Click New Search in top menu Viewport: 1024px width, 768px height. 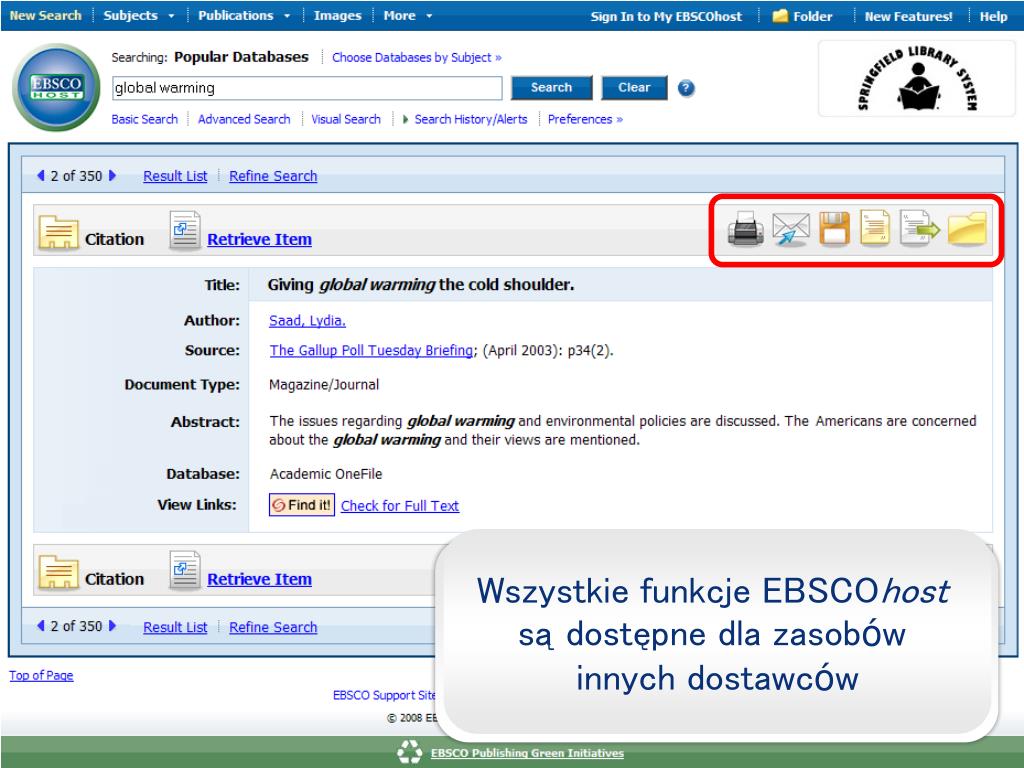pos(46,16)
